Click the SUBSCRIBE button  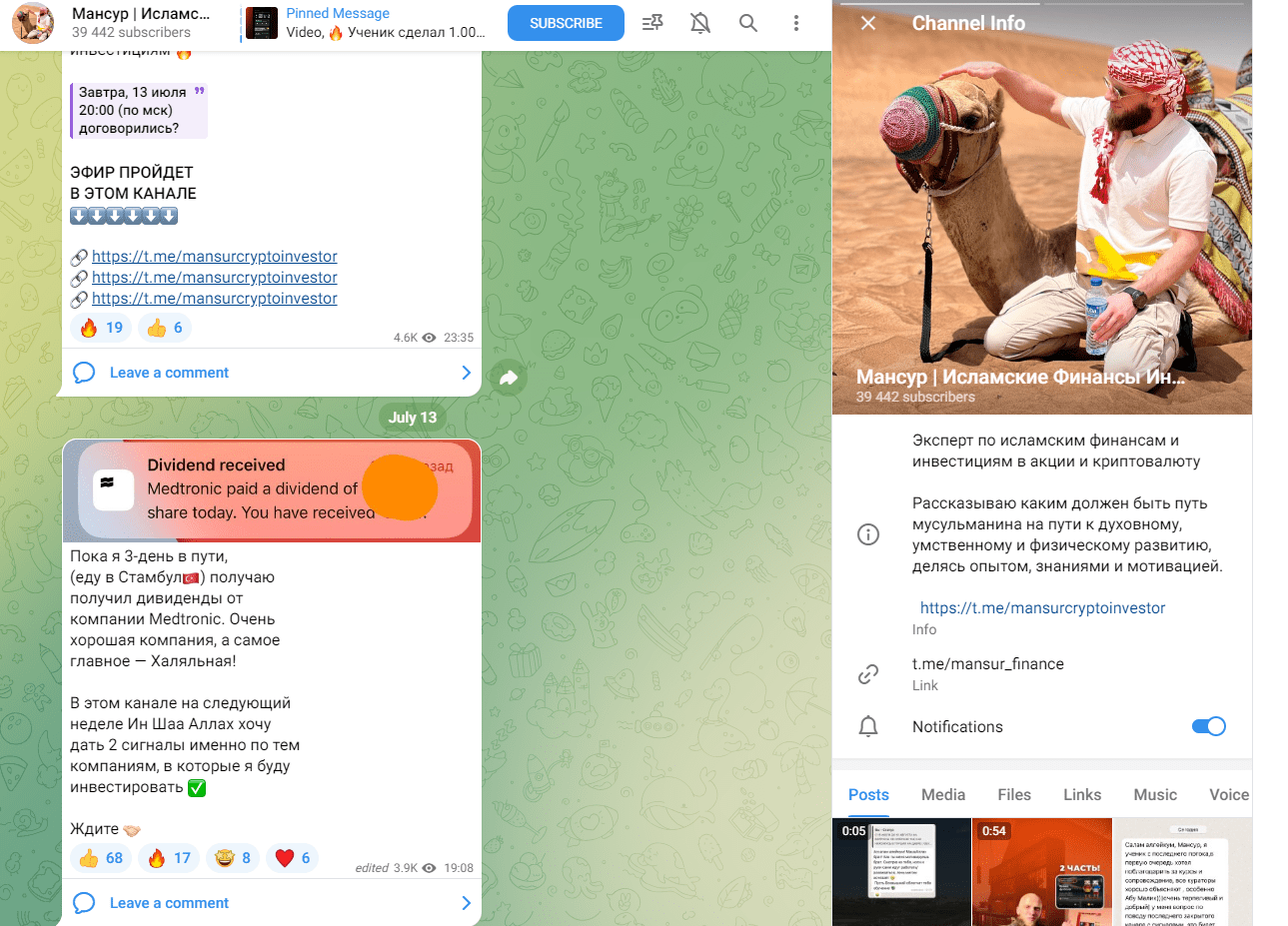[x=566, y=23]
